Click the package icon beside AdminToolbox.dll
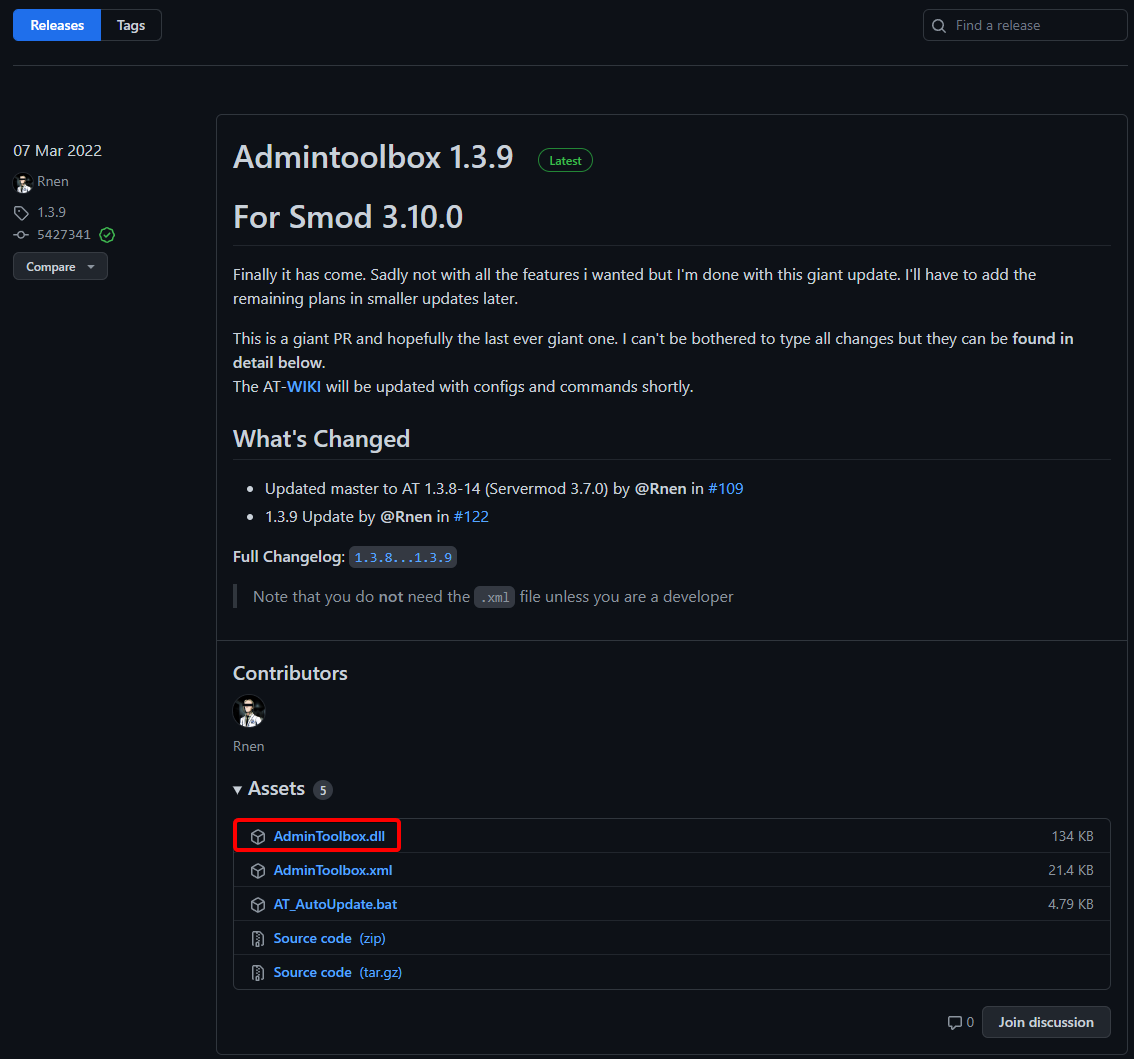 point(259,836)
